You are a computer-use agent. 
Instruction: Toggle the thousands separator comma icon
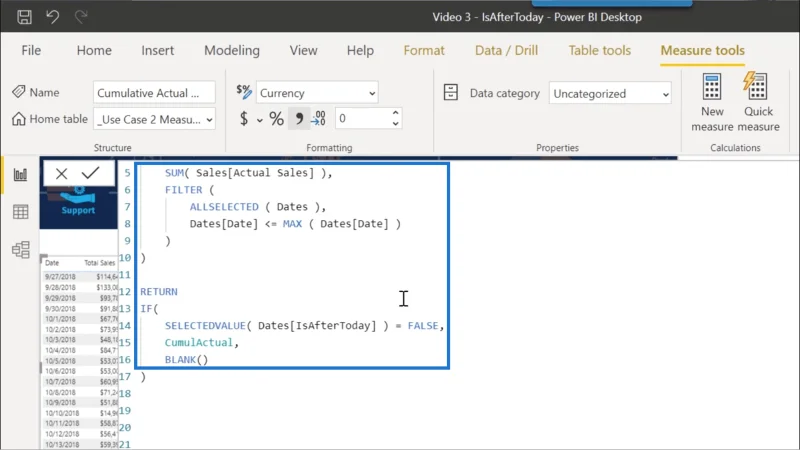coord(299,119)
